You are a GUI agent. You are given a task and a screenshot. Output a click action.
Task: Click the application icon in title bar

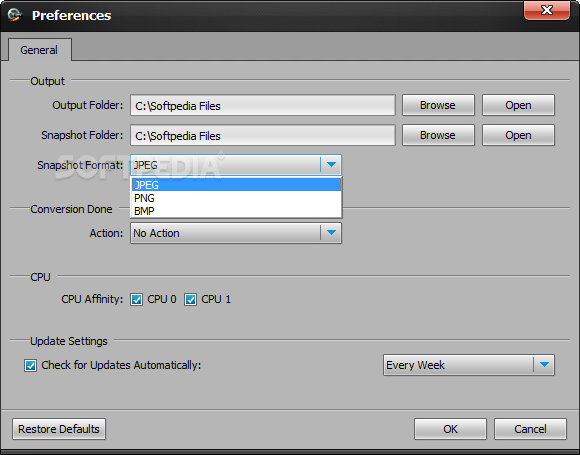(x=15, y=15)
